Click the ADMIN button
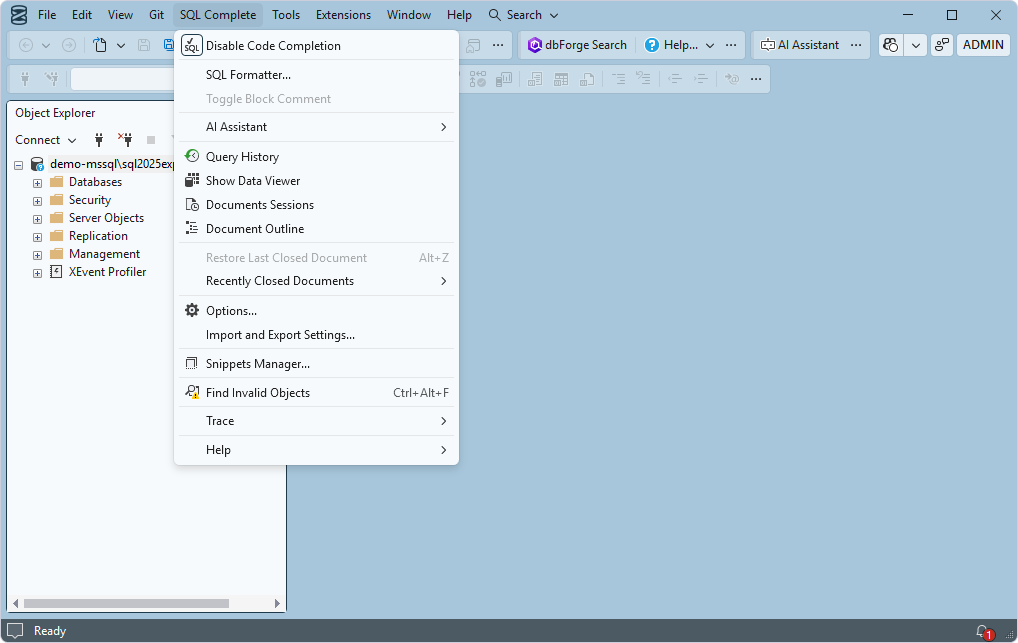 point(983,45)
